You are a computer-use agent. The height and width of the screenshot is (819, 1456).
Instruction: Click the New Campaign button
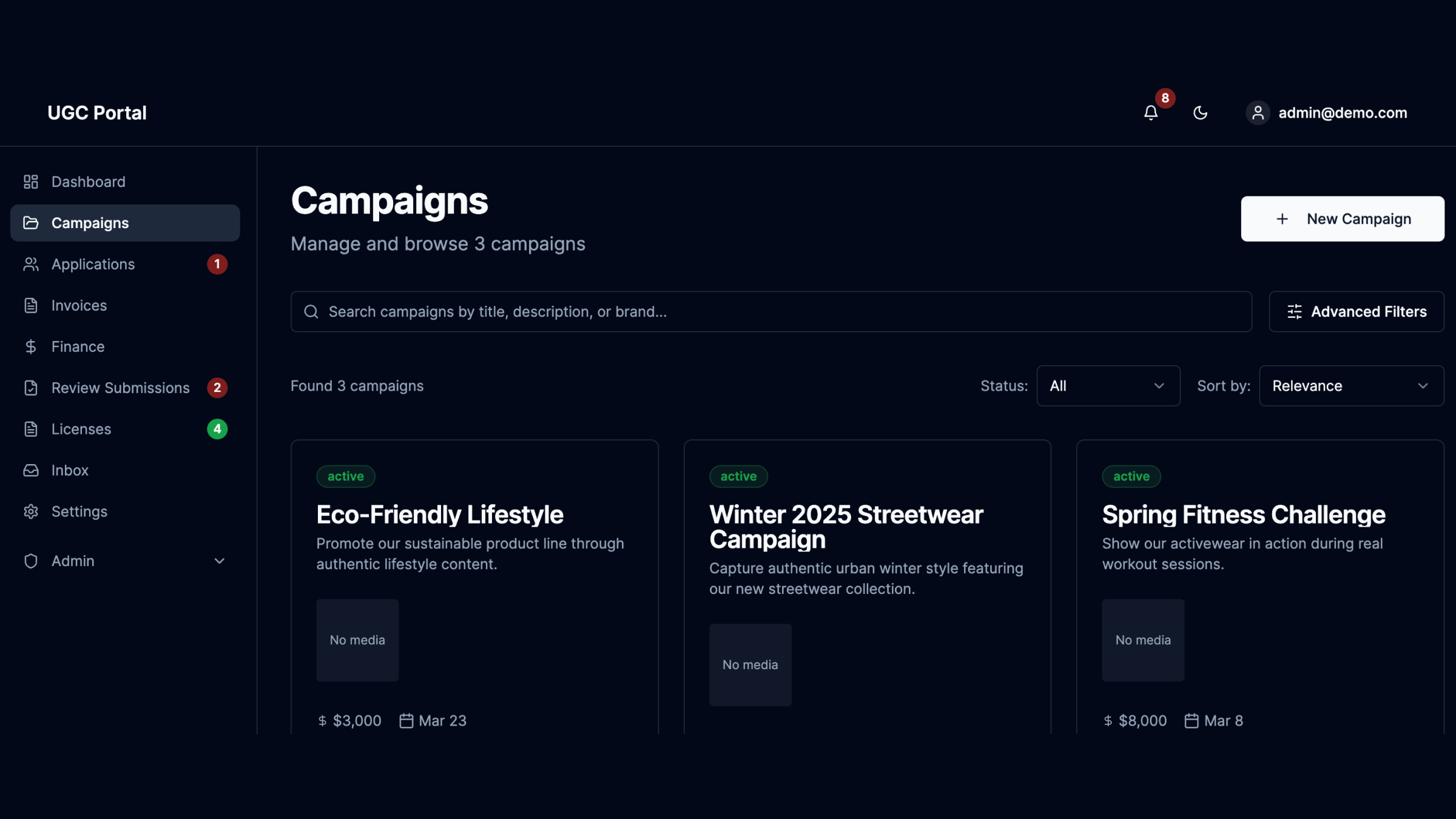click(1342, 219)
